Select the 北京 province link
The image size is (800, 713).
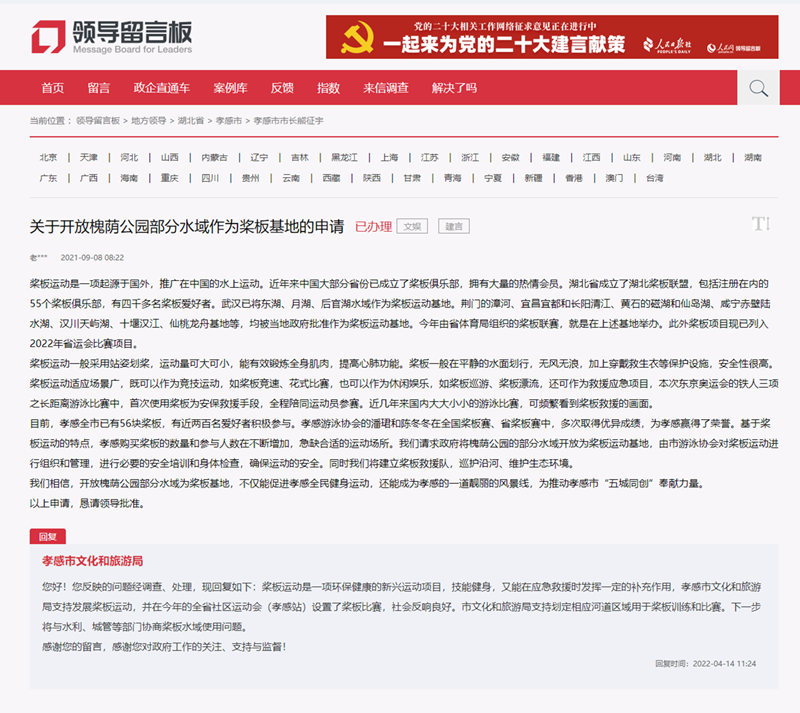[x=48, y=157]
